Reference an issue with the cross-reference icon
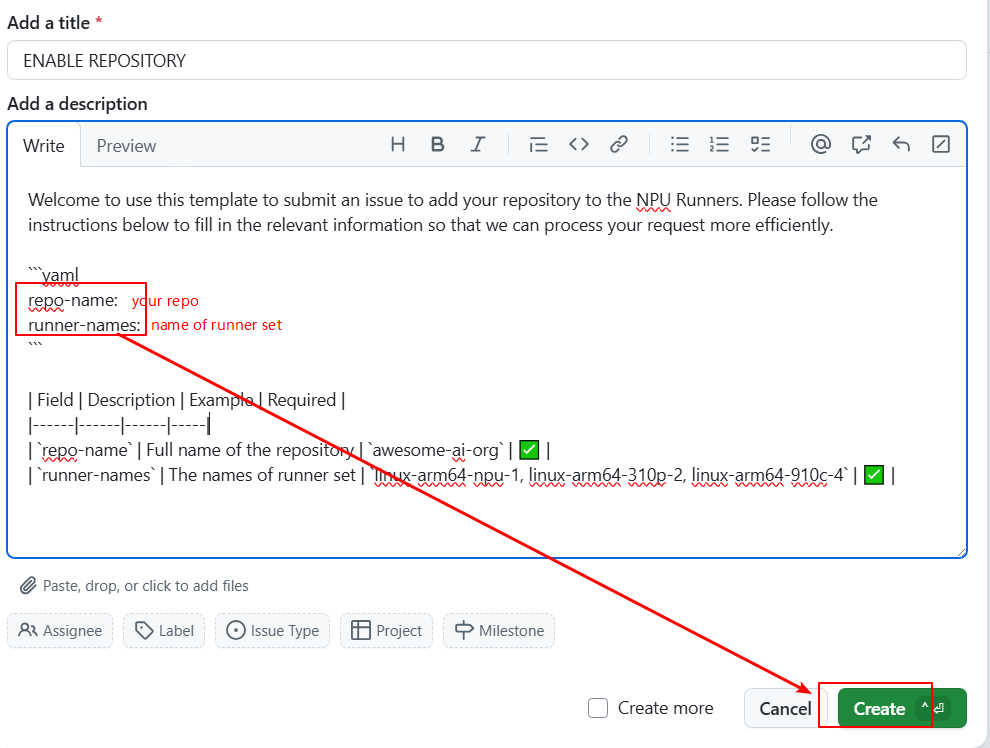The image size is (990, 748). [x=861, y=145]
